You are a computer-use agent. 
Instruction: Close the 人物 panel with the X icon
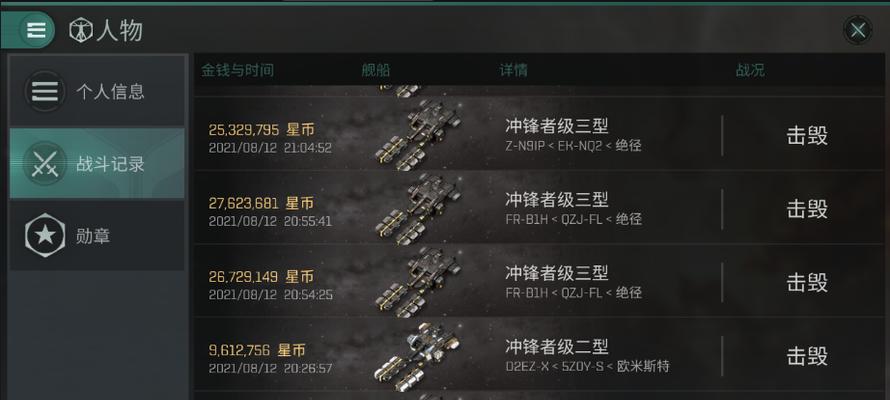coord(857,30)
